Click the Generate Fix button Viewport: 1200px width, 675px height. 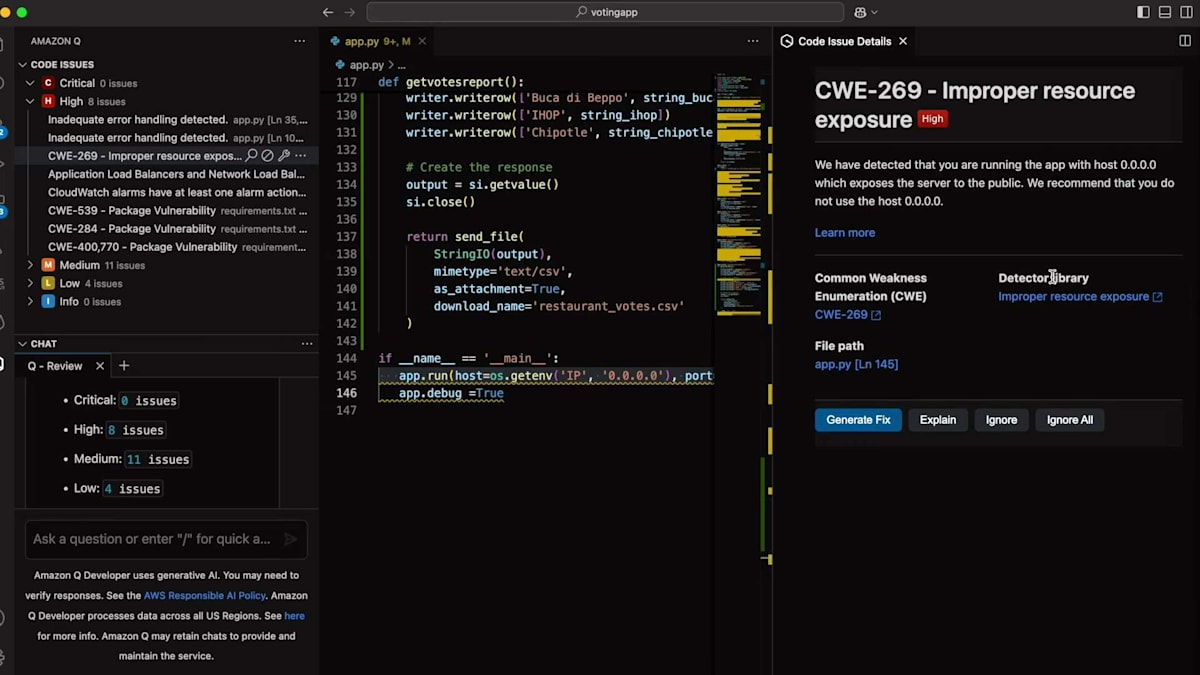tap(858, 420)
